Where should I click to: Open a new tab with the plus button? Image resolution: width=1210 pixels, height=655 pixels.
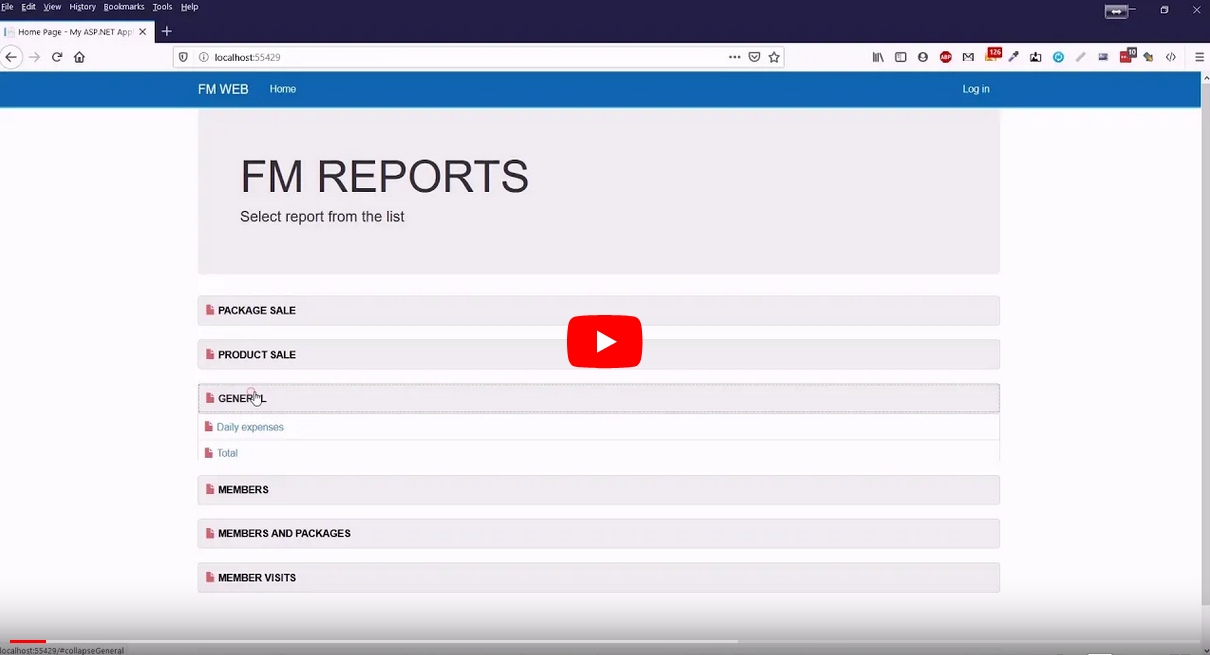pyautogui.click(x=166, y=31)
